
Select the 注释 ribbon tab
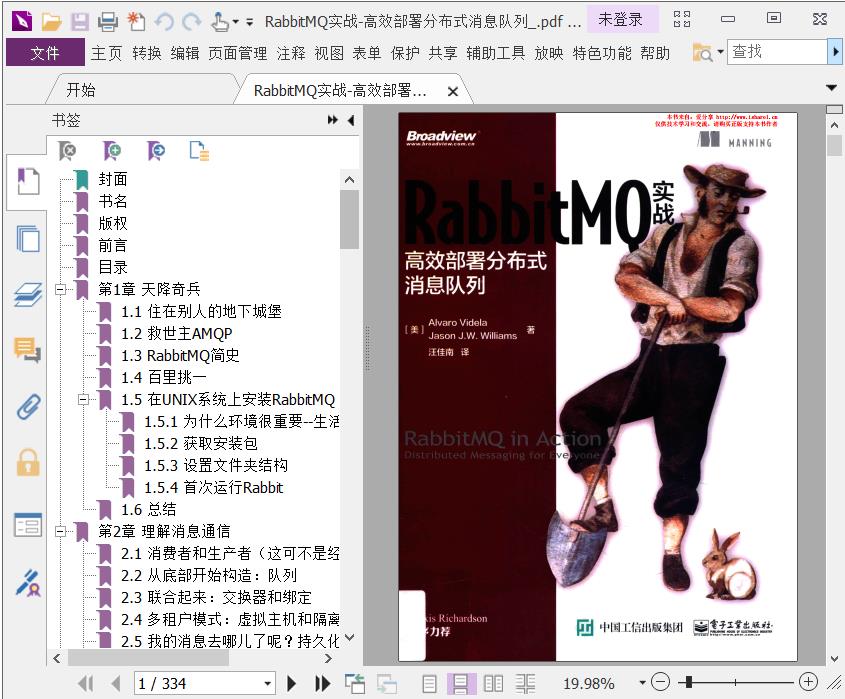[x=291, y=53]
